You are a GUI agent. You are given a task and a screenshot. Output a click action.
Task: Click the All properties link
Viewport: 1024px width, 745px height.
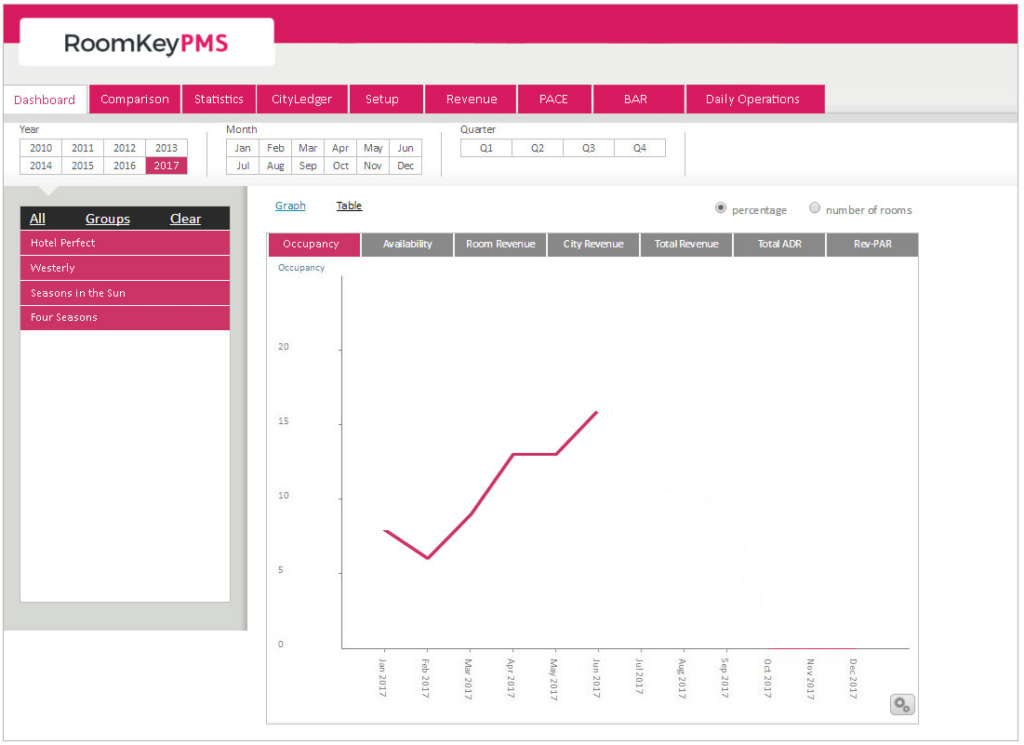[x=37, y=219]
